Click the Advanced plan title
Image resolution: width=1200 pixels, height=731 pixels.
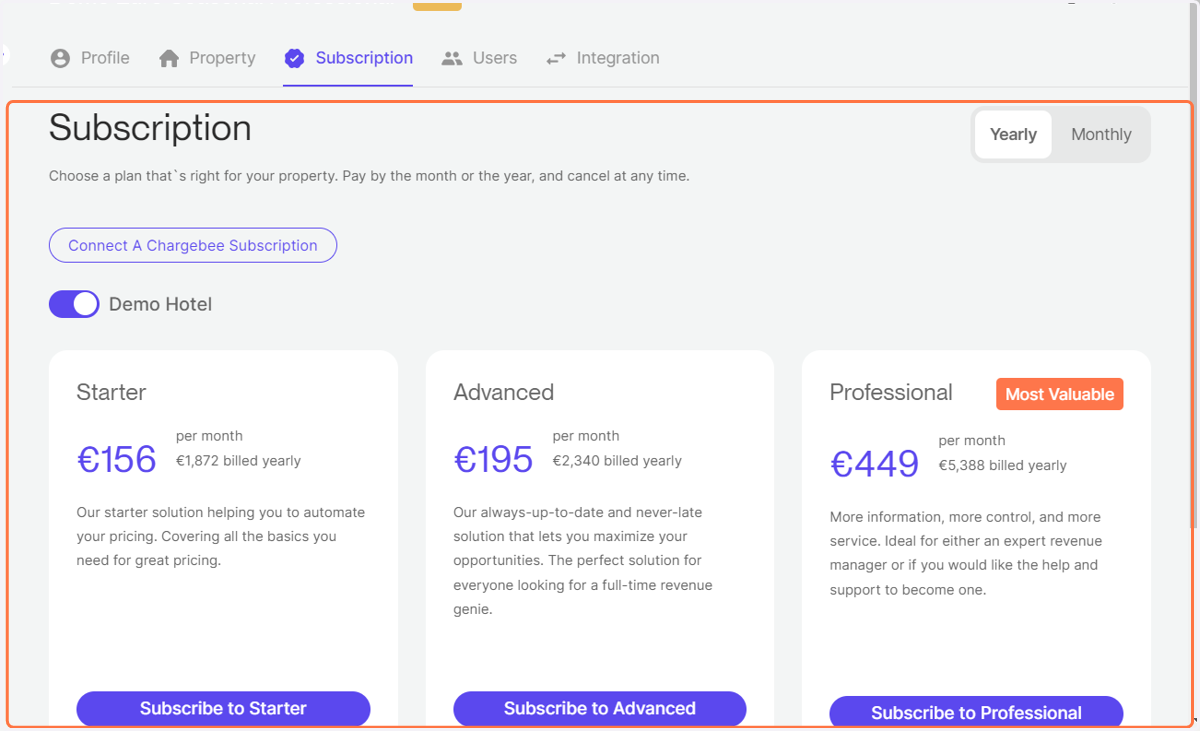tap(504, 392)
